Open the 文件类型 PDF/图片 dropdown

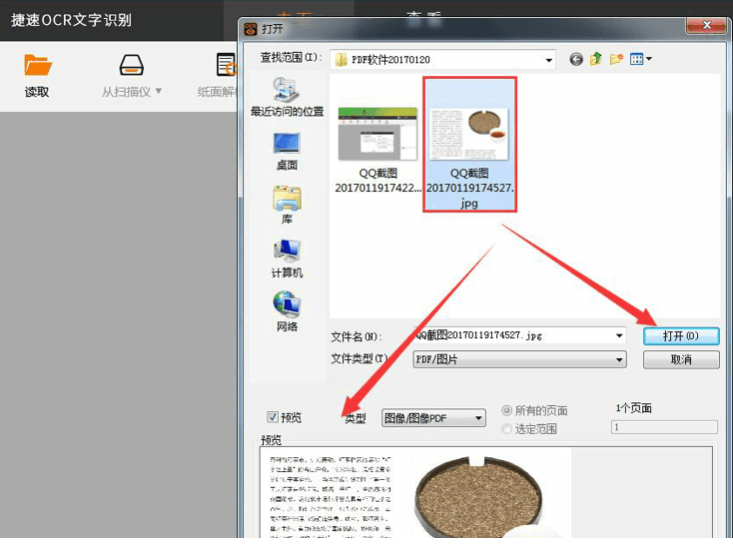pyautogui.click(x=620, y=359)
